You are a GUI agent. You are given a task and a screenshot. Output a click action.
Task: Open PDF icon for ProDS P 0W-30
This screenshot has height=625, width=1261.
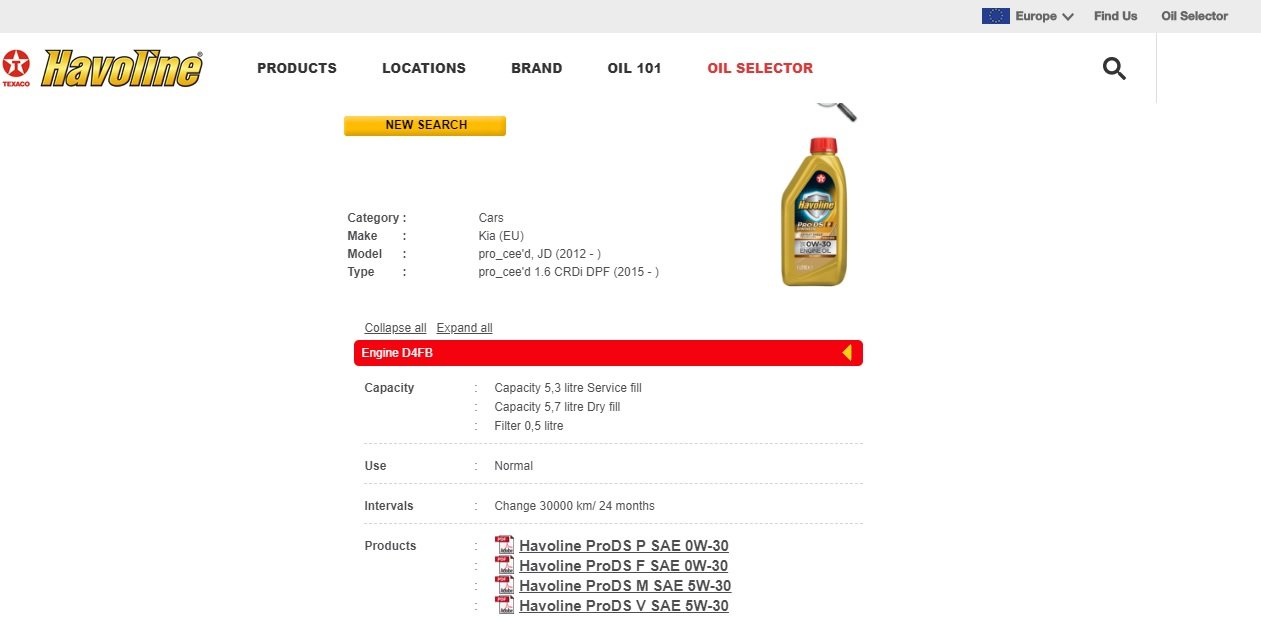coord(505,545)
